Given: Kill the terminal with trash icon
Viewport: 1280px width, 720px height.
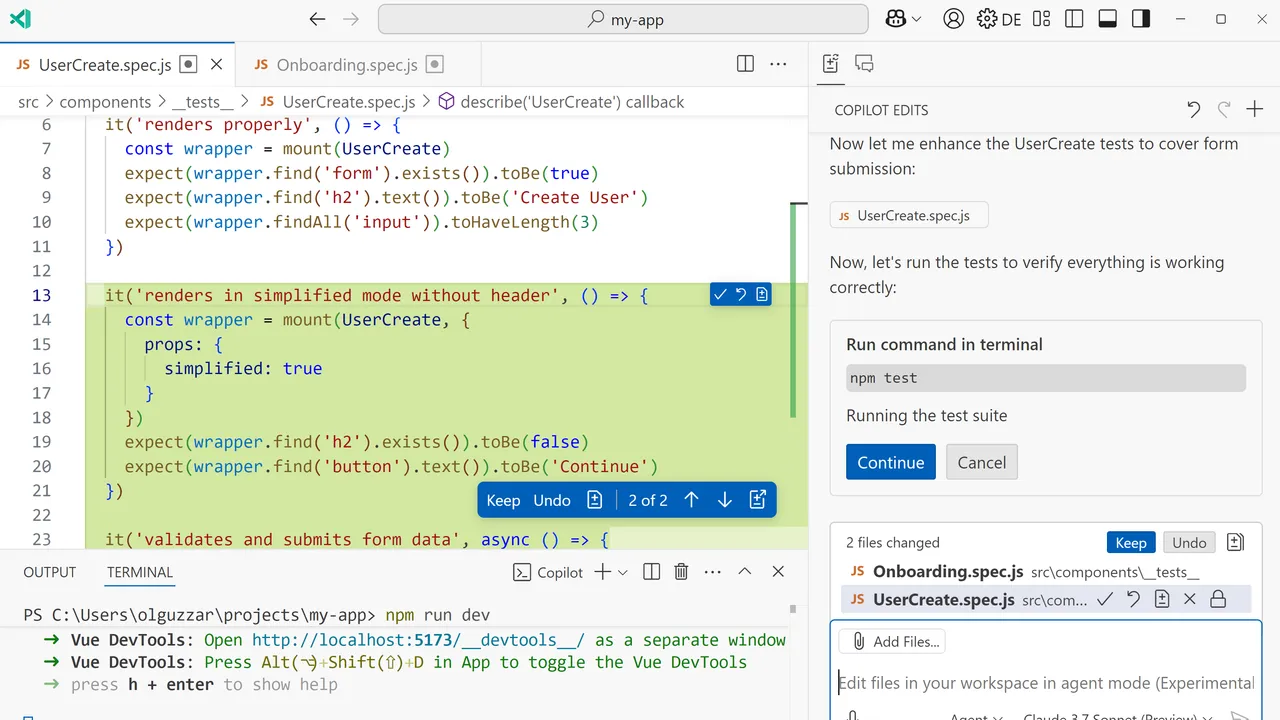Looking at the screenshot, I should click(x=681, y=572).
